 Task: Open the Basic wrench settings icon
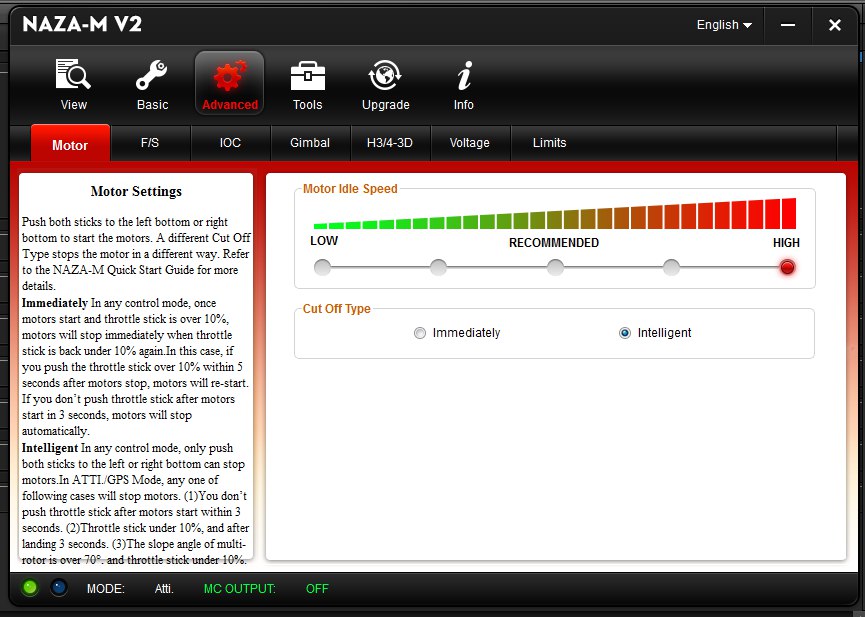(152, 76)
